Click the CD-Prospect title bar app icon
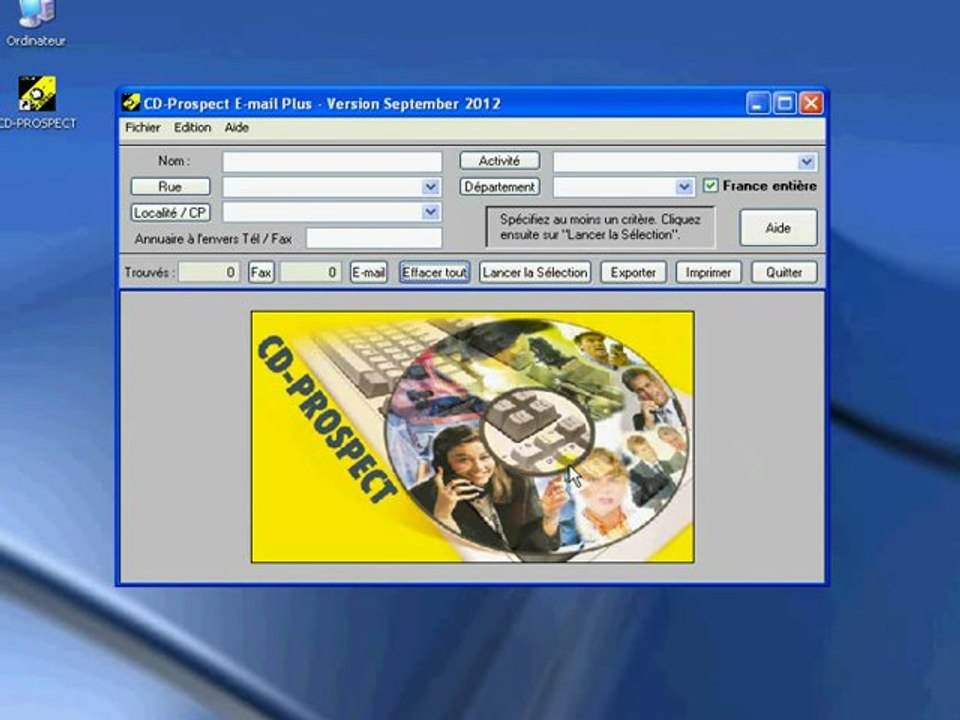960x720 pixels. [130, 103]
